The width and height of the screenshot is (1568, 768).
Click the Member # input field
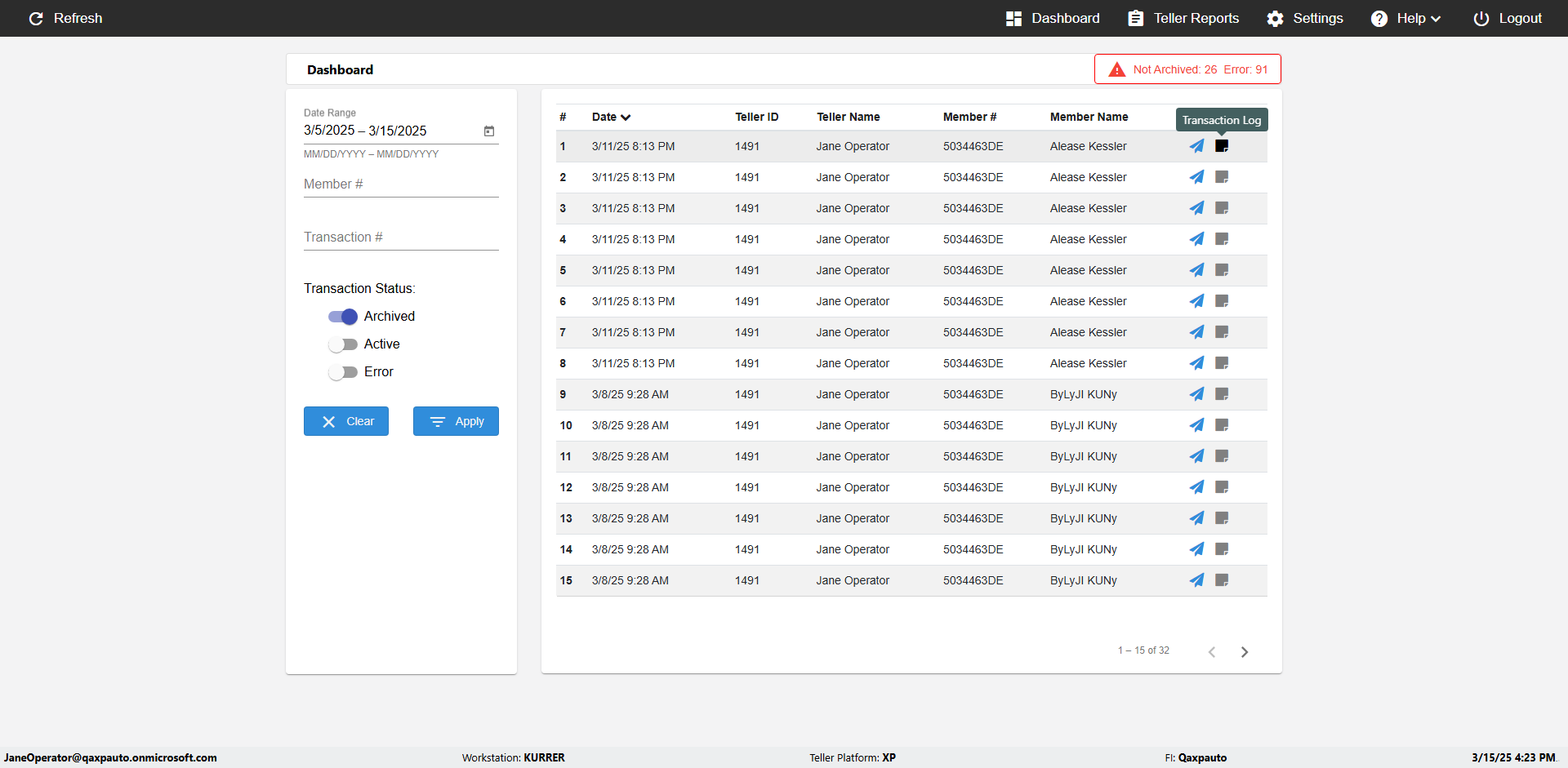click(x=401, y=184)
